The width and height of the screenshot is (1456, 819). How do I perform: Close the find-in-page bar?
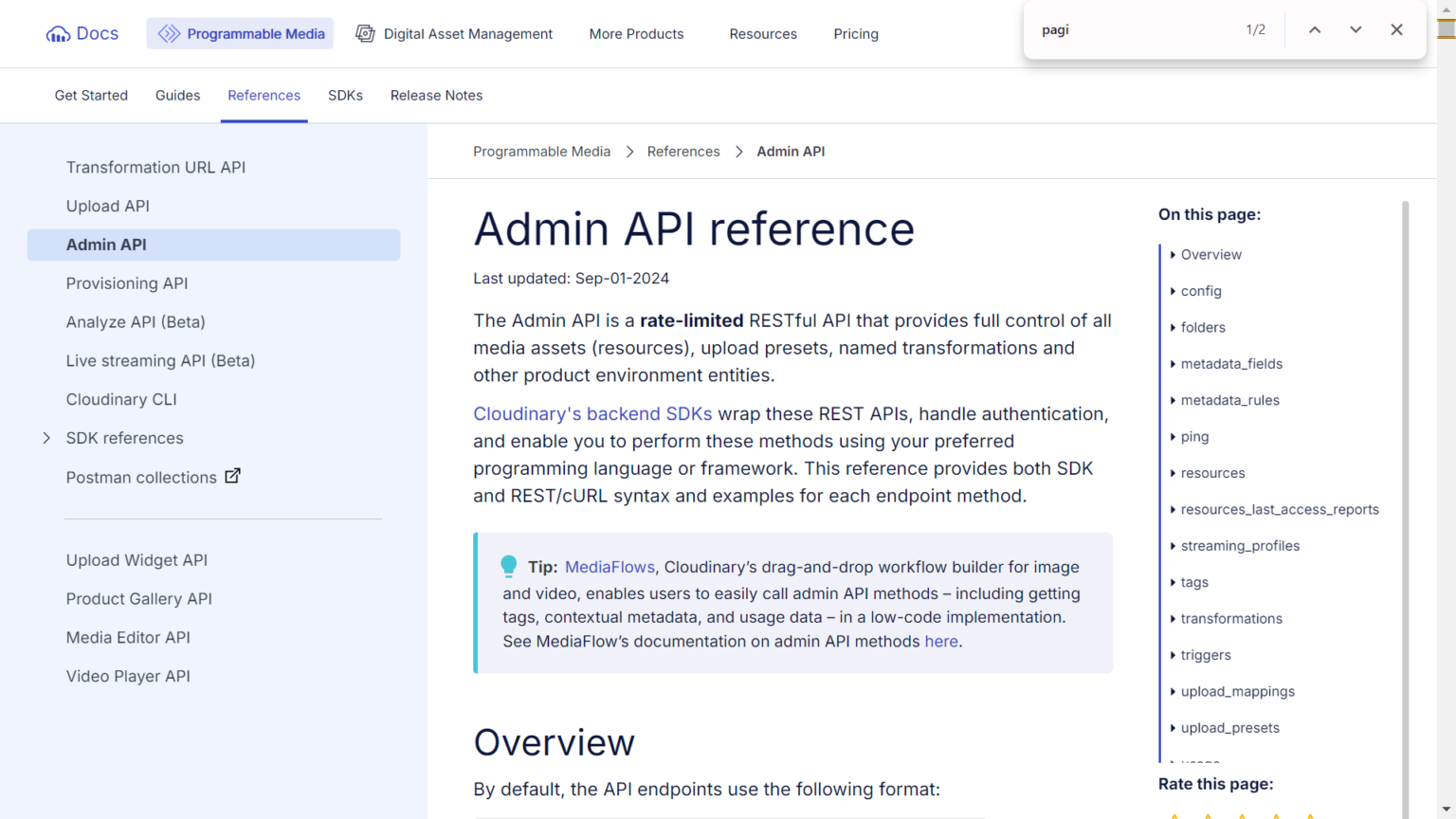click(x=1396, y=30)
